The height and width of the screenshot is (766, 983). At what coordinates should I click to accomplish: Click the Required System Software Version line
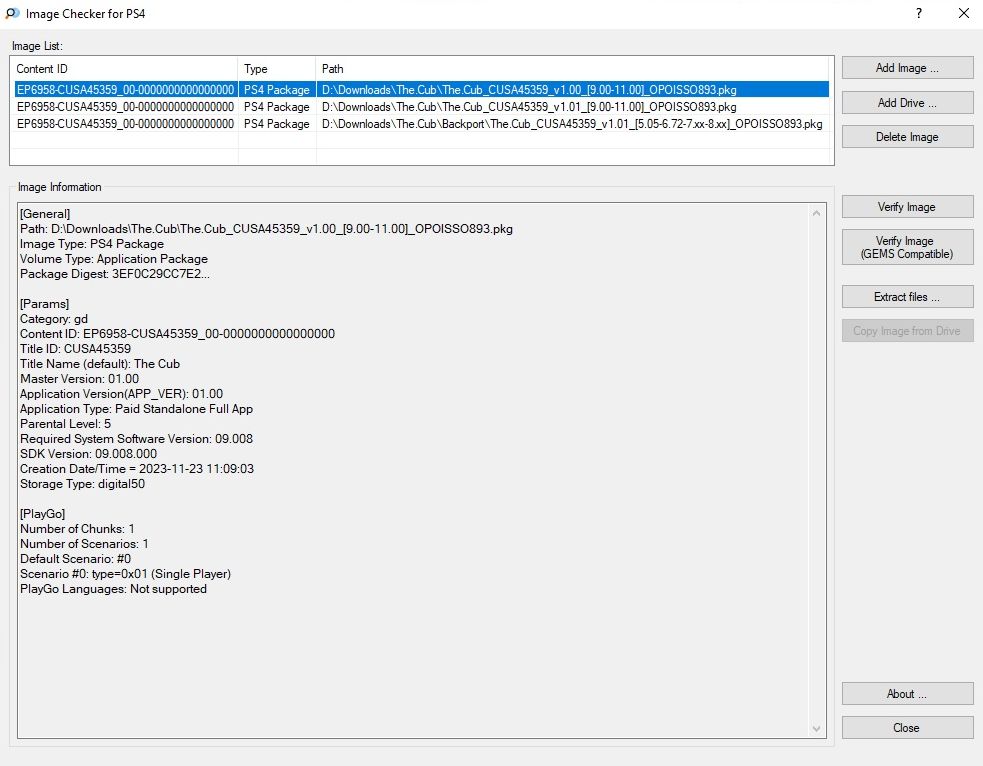coord(136,439)
